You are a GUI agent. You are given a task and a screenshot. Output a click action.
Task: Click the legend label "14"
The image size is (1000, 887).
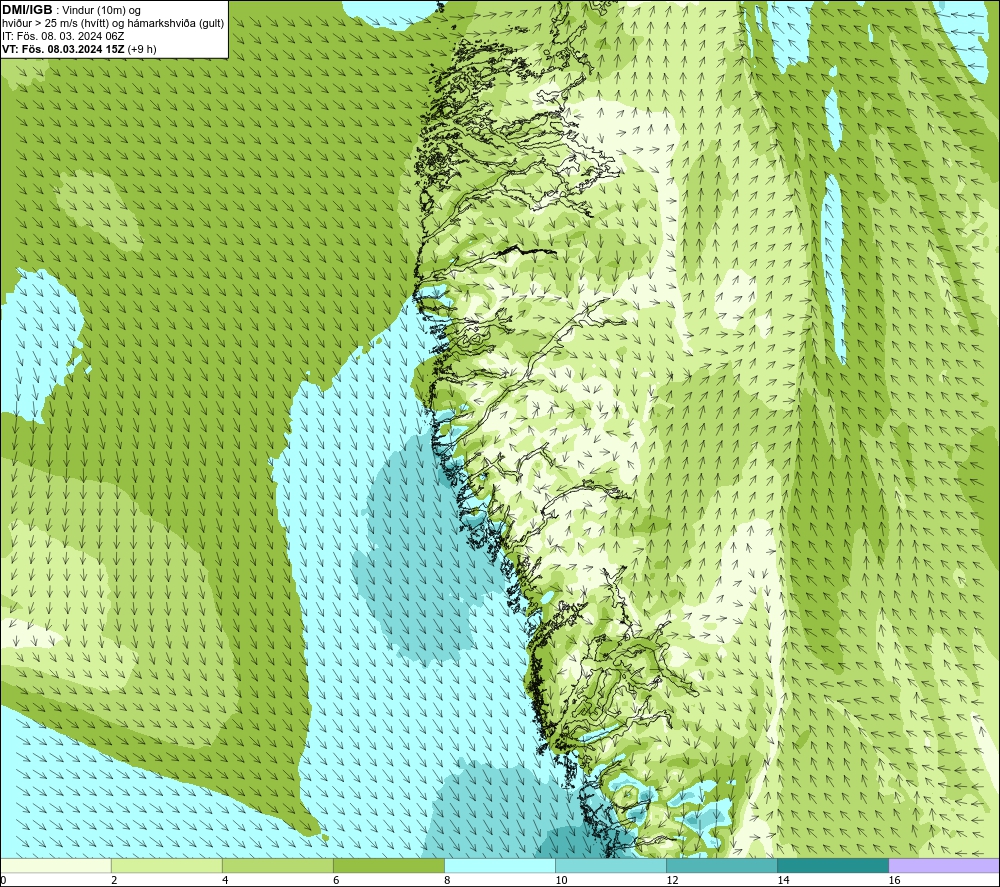tap(783, 881)
